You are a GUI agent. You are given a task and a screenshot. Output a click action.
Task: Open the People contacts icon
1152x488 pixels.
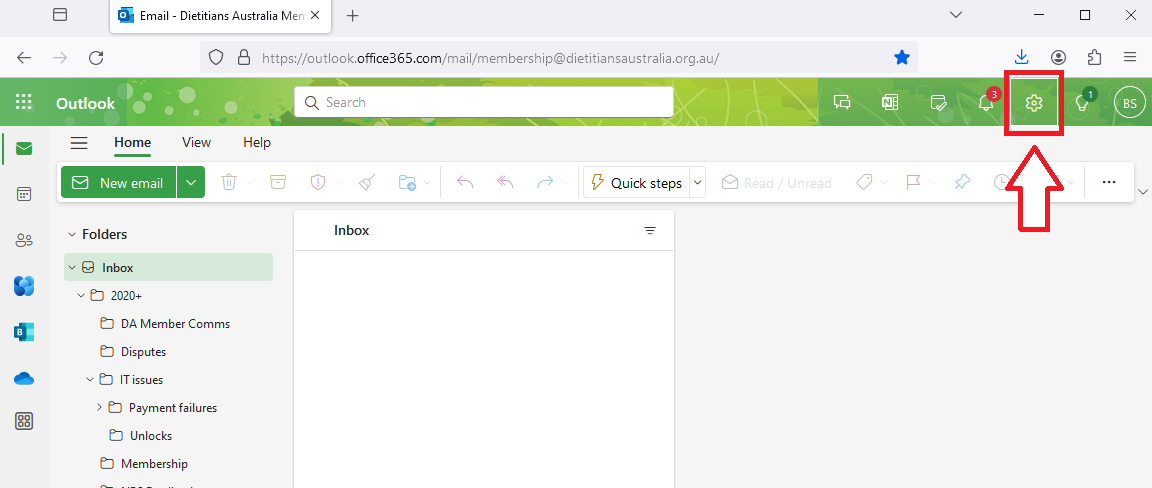24,240
